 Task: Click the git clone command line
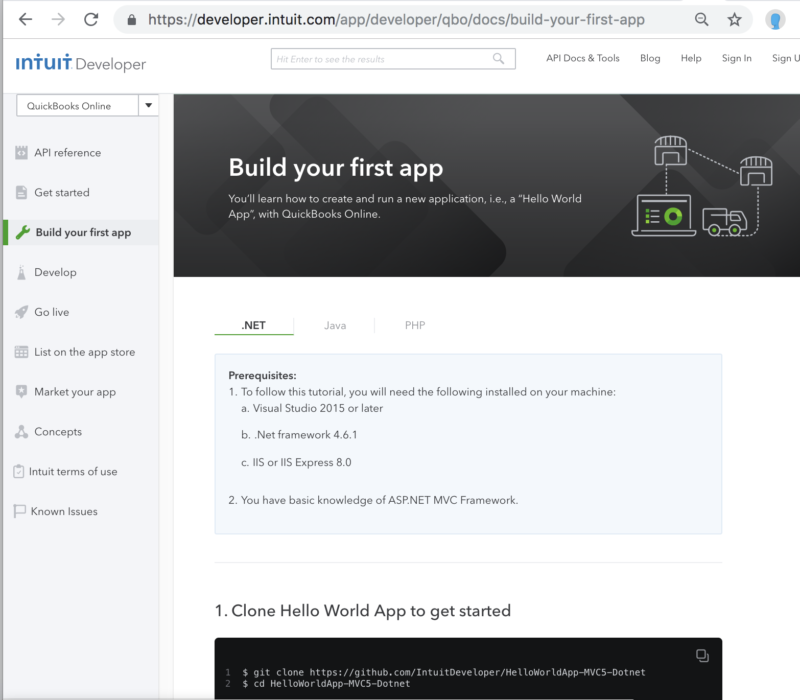pyautogui.click(x=444, y=672)
